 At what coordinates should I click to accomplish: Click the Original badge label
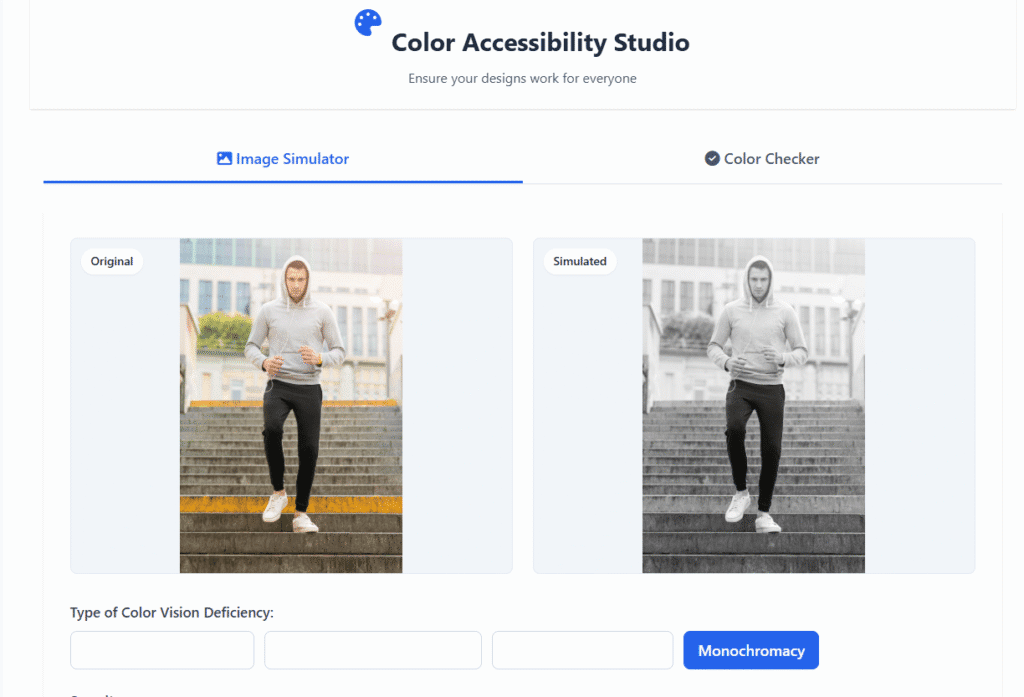click(112, 261)
